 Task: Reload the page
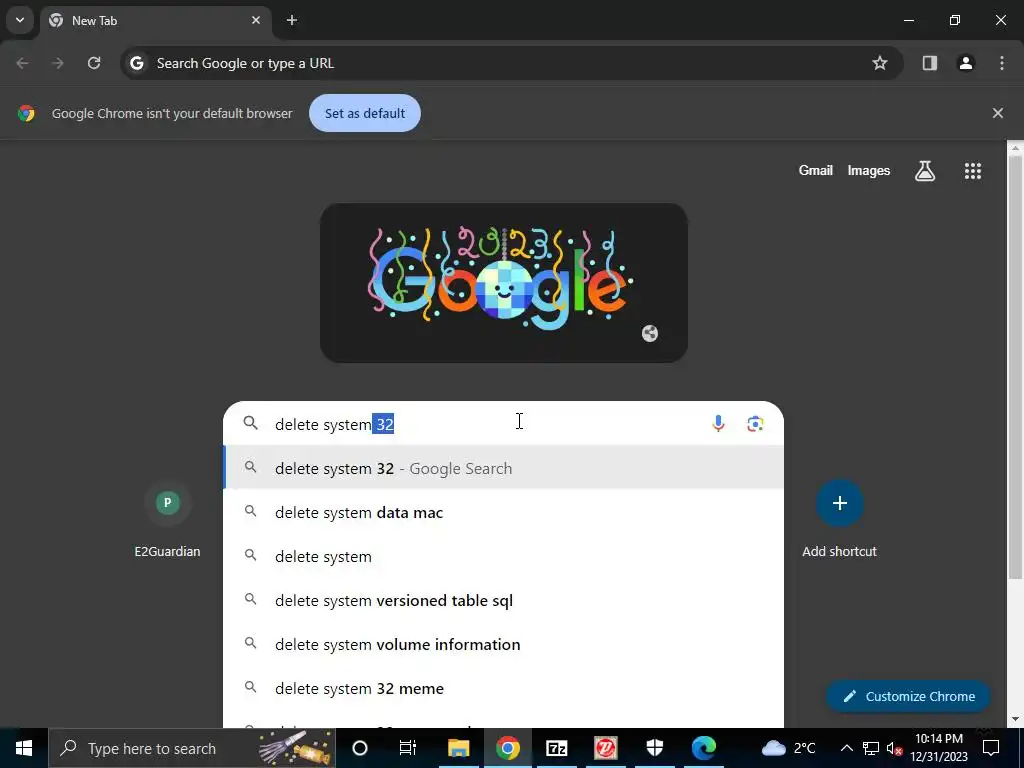click(94, 63)
